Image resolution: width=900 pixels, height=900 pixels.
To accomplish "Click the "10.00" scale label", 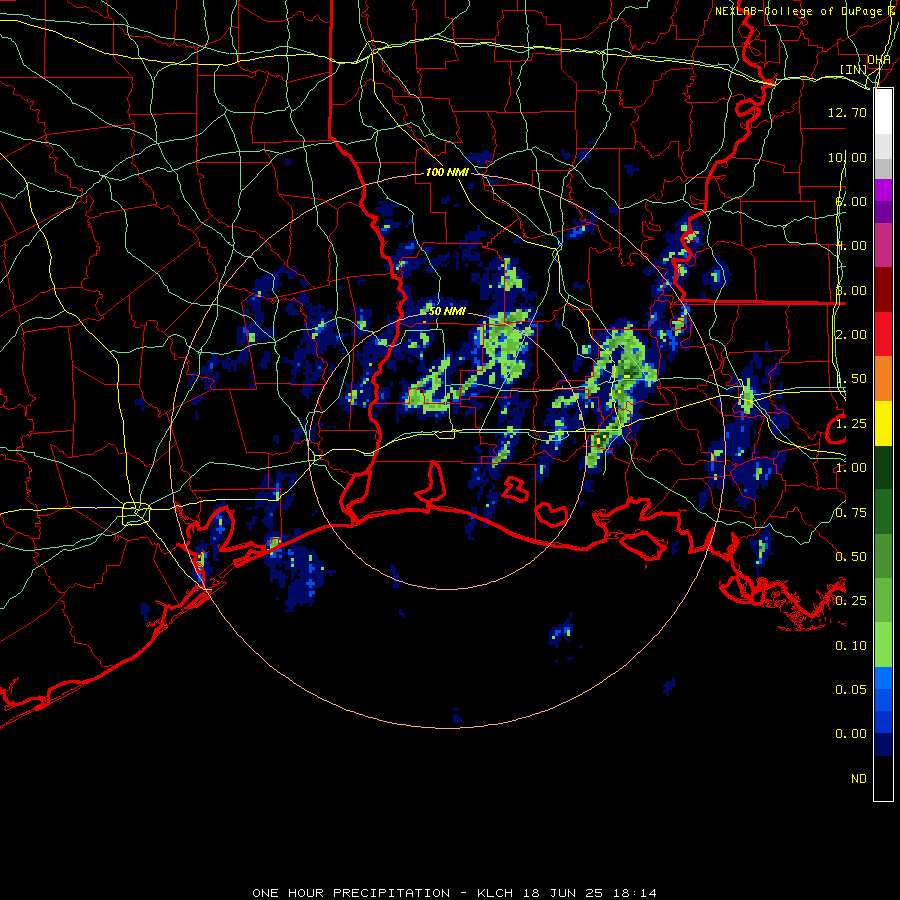I will 847,157.
